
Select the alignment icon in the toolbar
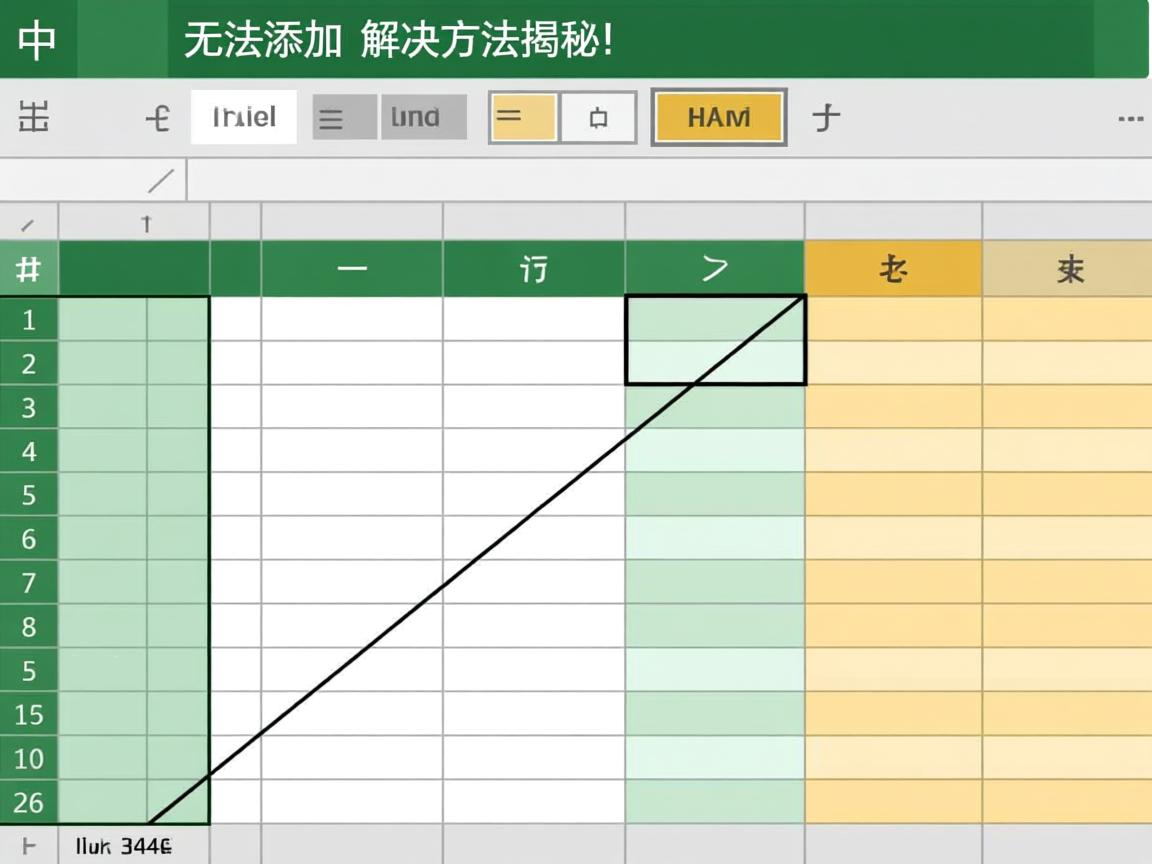[341, 117]
